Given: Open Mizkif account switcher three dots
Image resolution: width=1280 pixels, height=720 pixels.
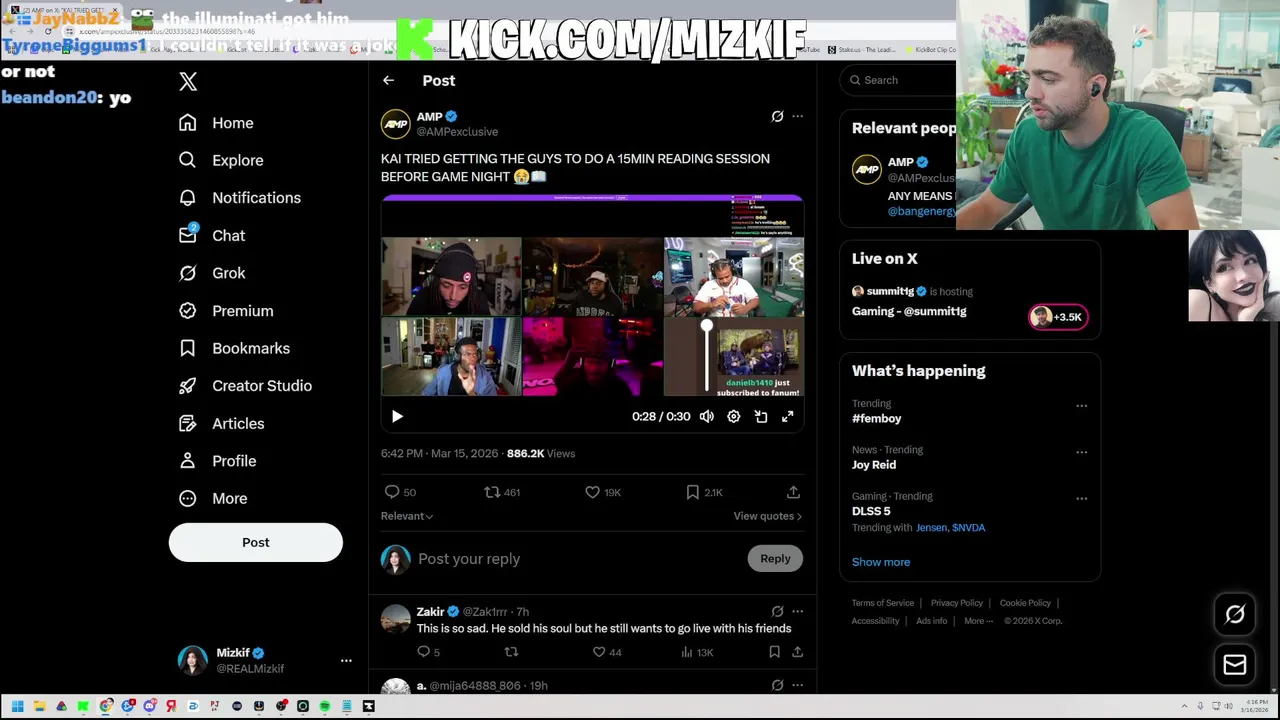Looking at the screenshot, I should tap(346, 661).
